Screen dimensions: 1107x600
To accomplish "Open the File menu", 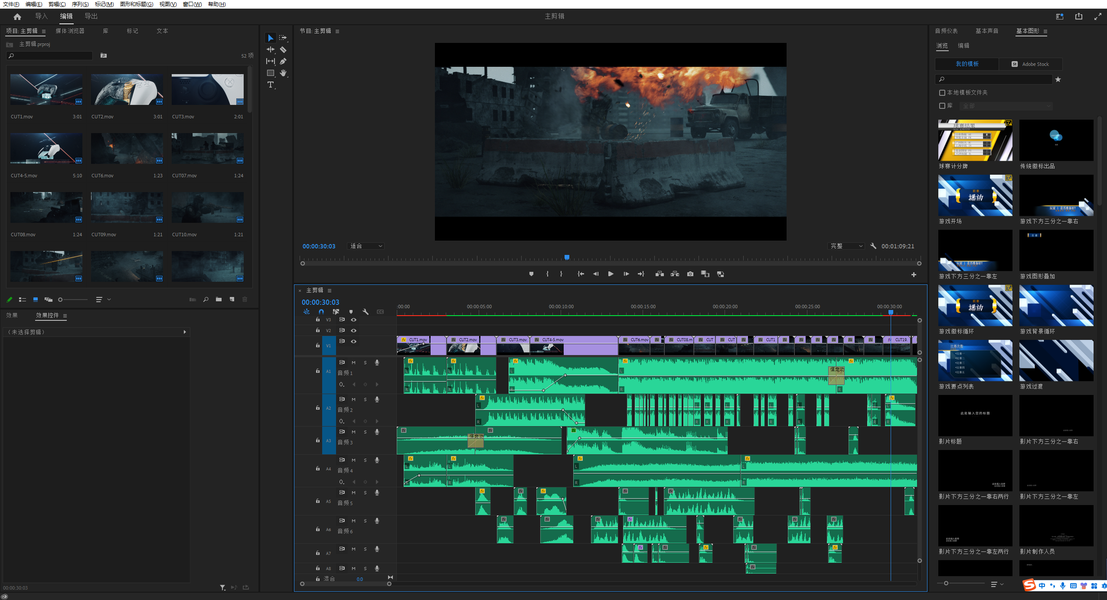I will pos(10,4).
